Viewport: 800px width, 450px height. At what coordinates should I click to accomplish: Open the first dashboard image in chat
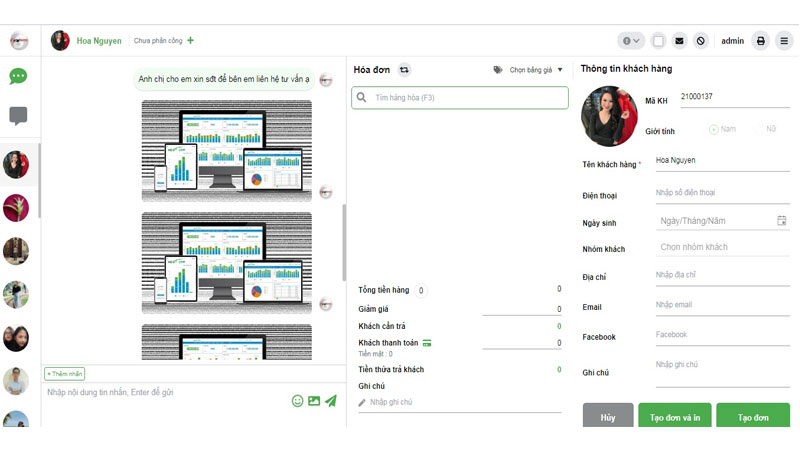[227, 151]
